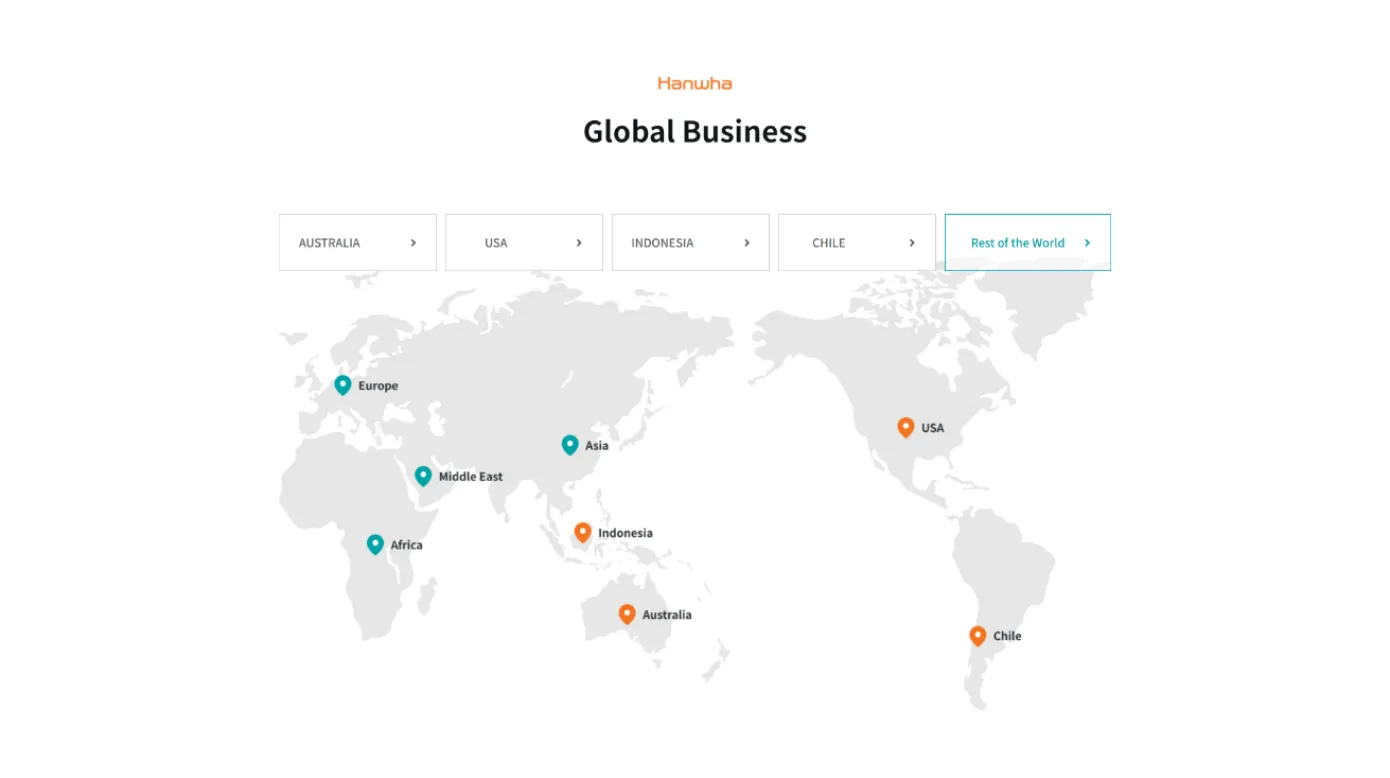This screenshot has width=1390, height=778.
Task: Click the Middle East text label
Action: [x=471, y=477]
